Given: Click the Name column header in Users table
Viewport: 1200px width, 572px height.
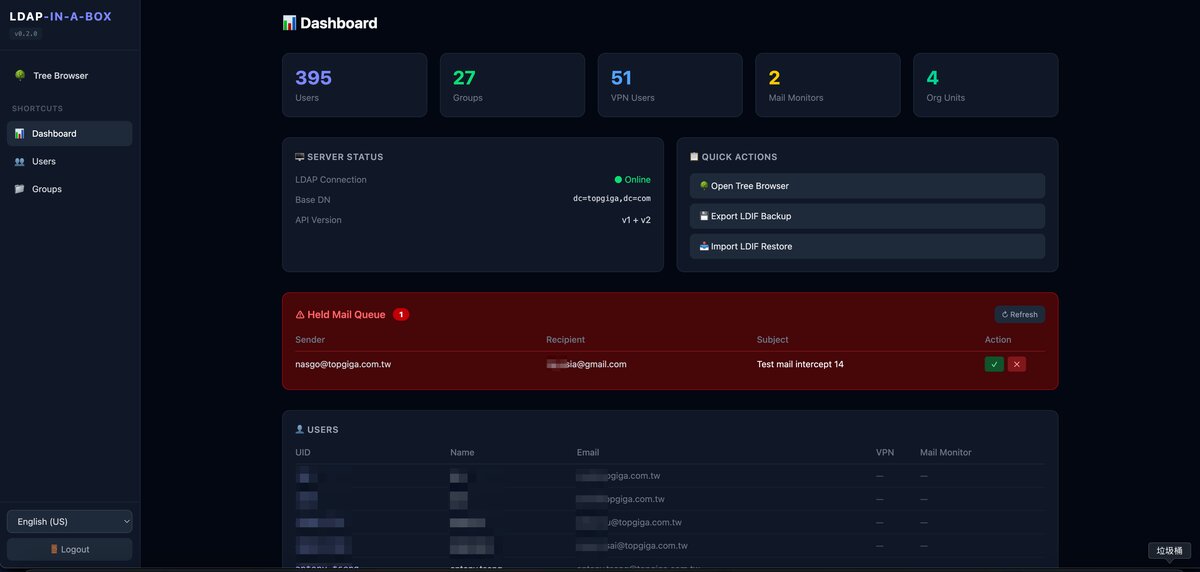Looking at the screenshot, I should tap(462, 452).
